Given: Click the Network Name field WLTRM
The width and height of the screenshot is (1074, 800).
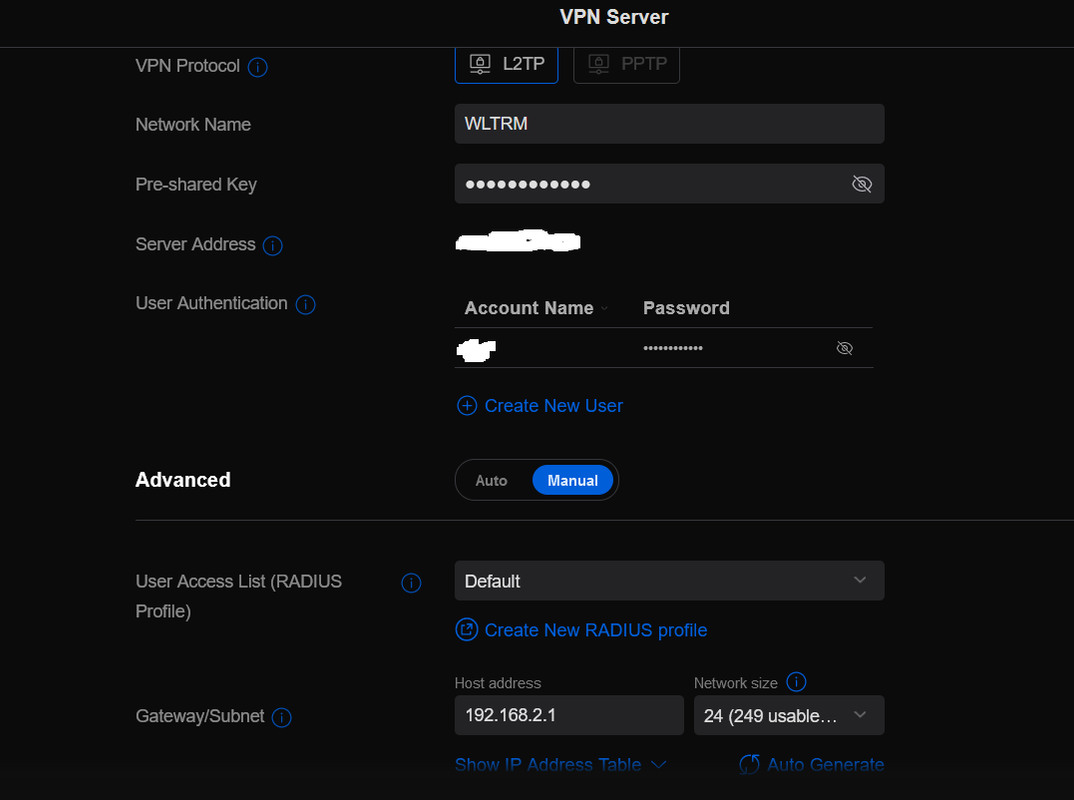Looking at the screenshot, I should point(669,124).
